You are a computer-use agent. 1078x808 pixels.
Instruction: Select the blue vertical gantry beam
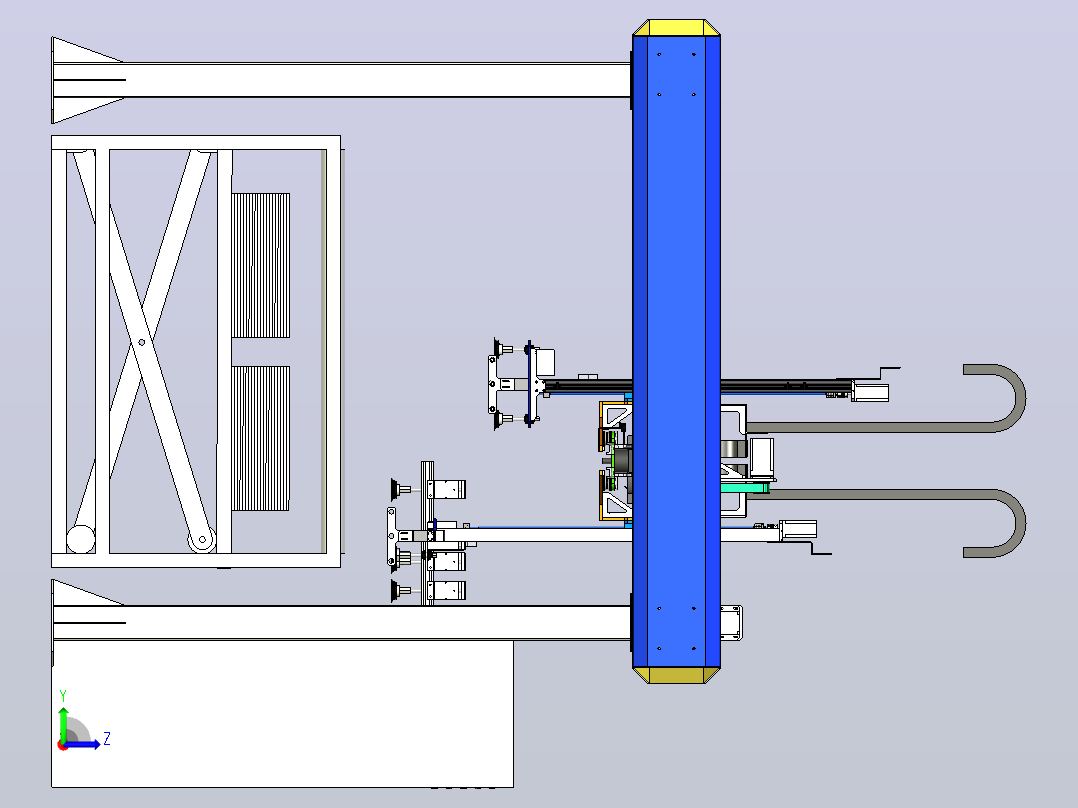click(x=676, y=351)
